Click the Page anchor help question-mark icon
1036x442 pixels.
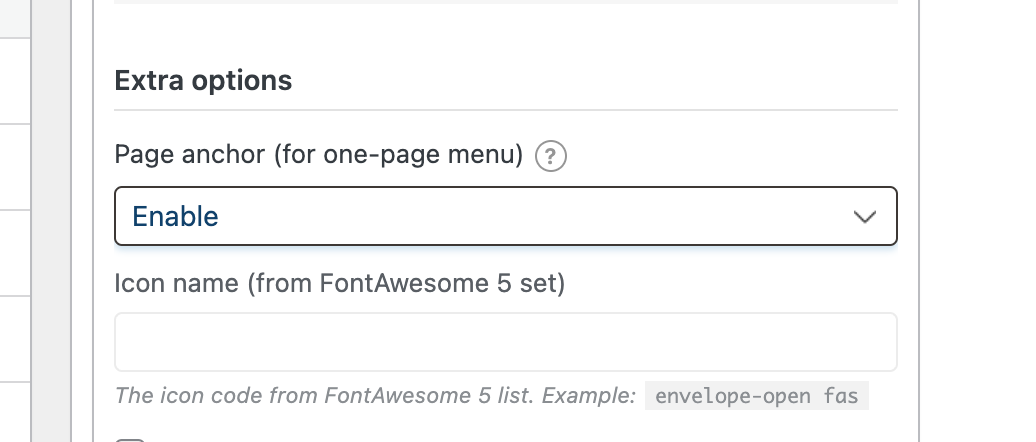point(551,157)
